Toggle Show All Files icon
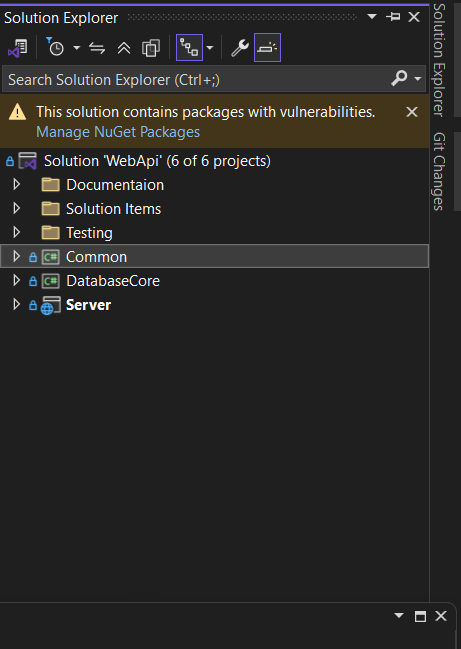 151,48
